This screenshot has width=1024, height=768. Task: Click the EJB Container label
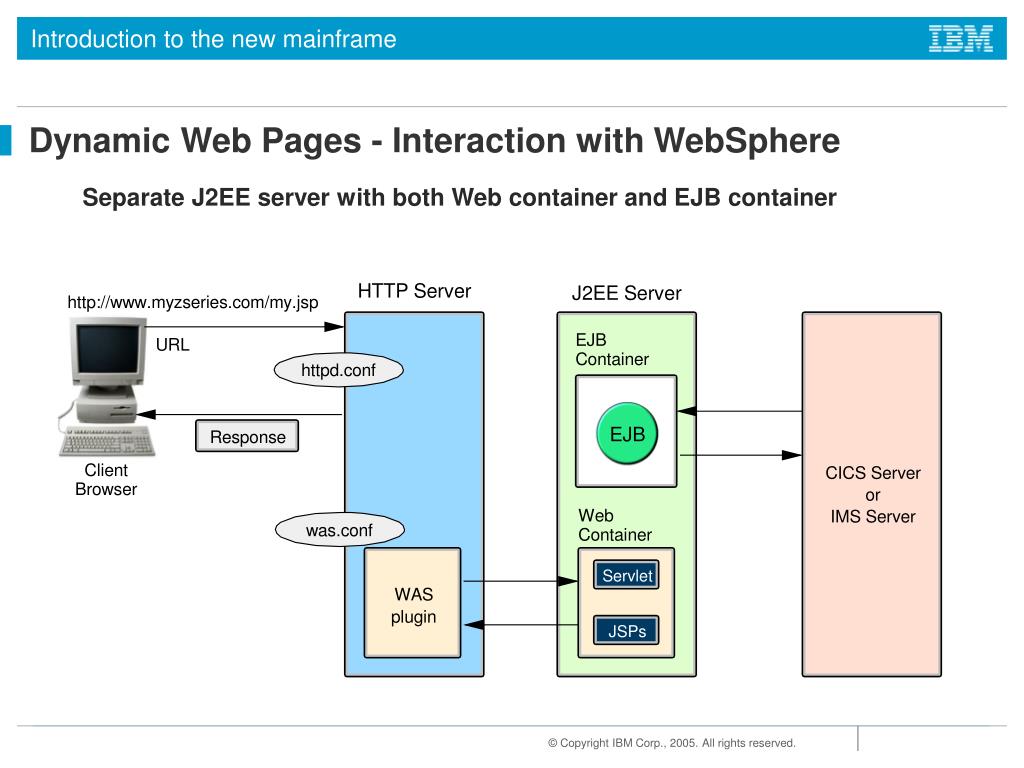click(612, 349)
